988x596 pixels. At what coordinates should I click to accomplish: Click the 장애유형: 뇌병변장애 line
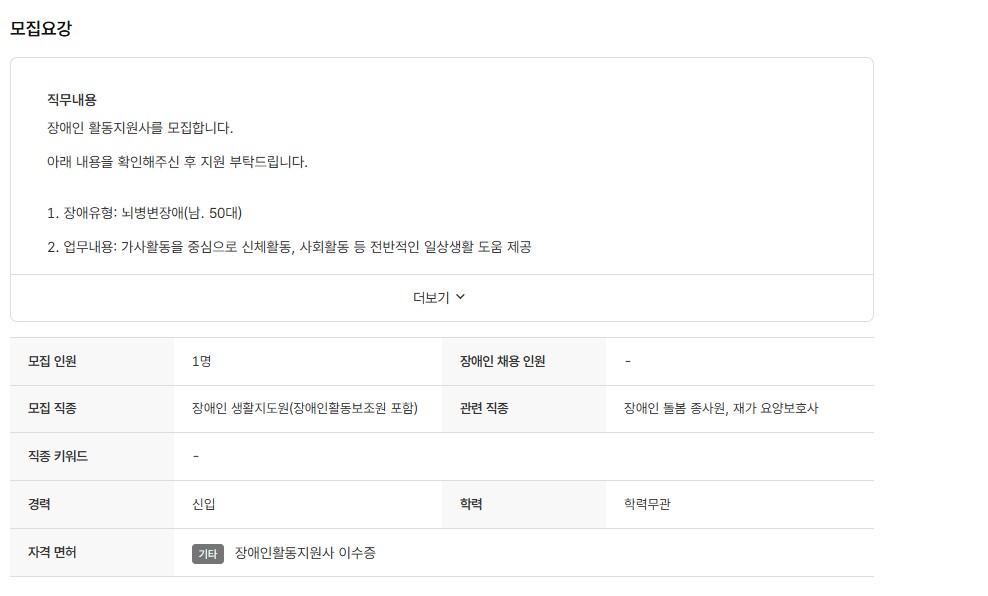click(x=145, y=213)
